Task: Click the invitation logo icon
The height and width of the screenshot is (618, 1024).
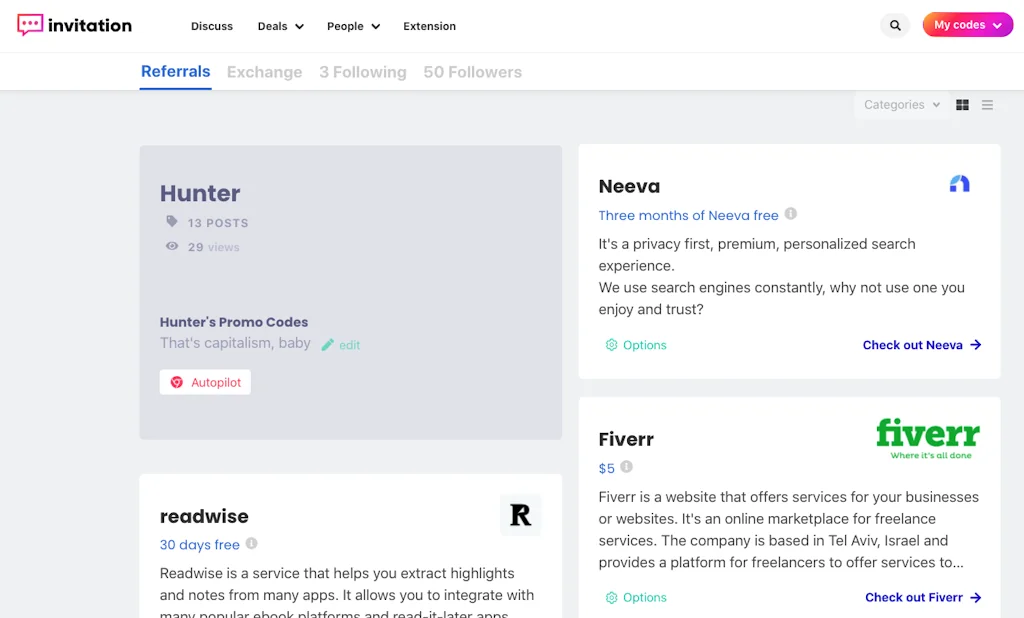Action: 31,25
